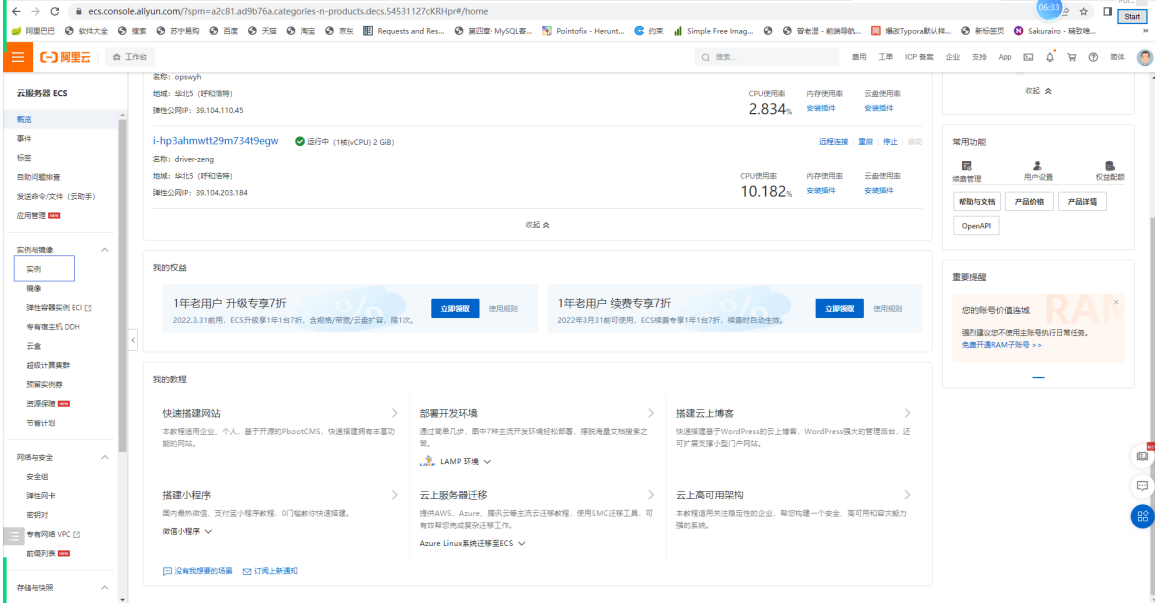The width and height of the screenshot is (1155, 613).
Task: Open the orange hamburger menu
Action: tap(18, 57)
